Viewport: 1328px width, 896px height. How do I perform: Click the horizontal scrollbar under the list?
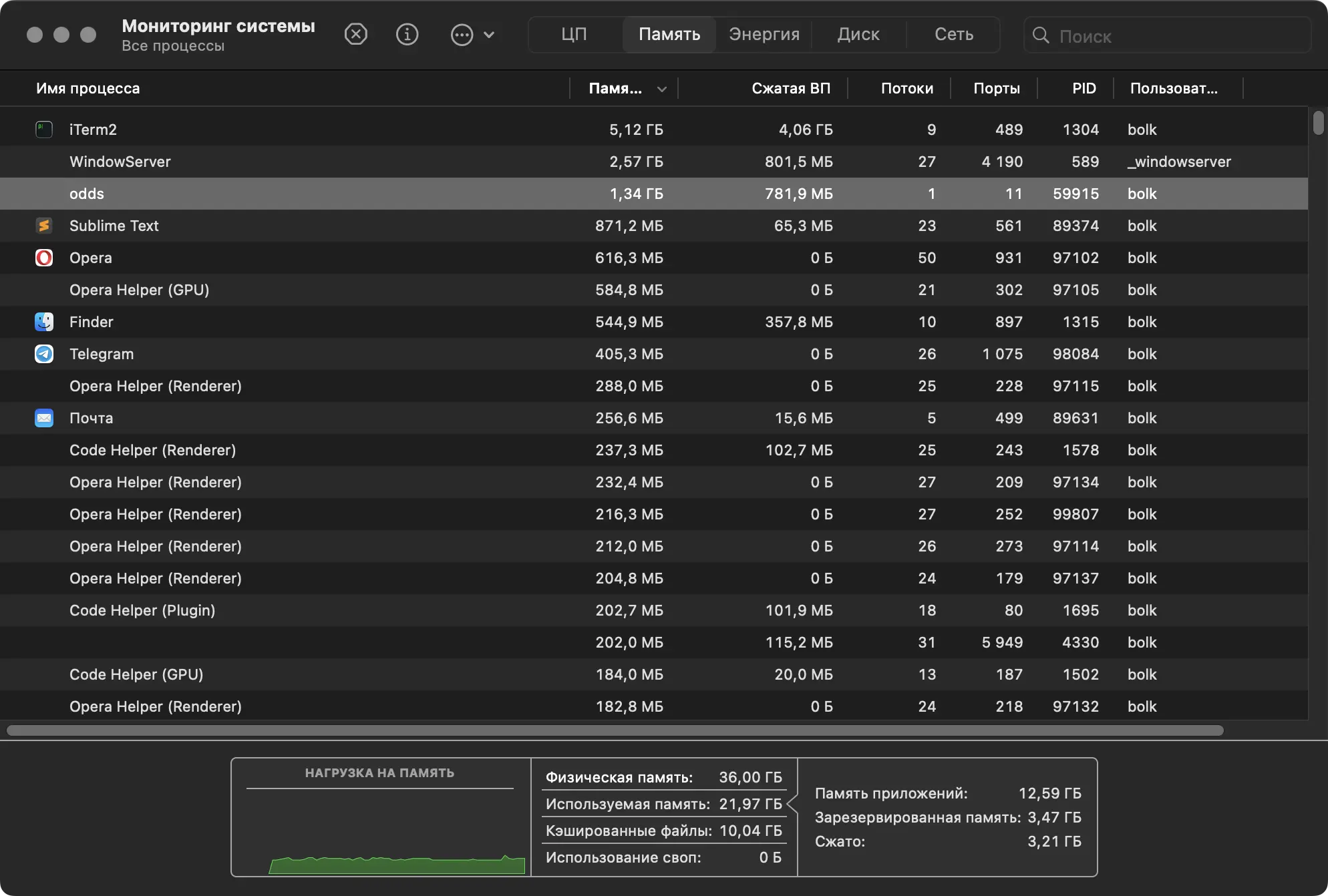coord(615,730)
